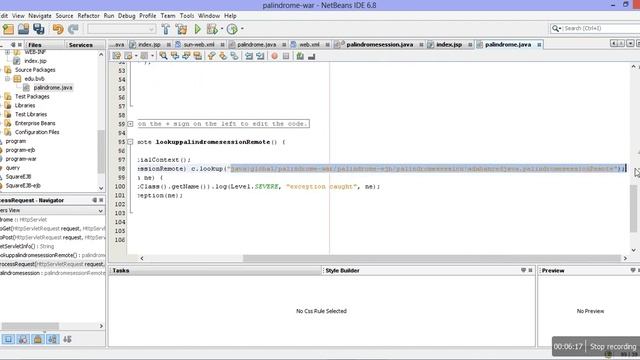
Task: Click the New Project toolbar icon
Action: tap(8, 29)
